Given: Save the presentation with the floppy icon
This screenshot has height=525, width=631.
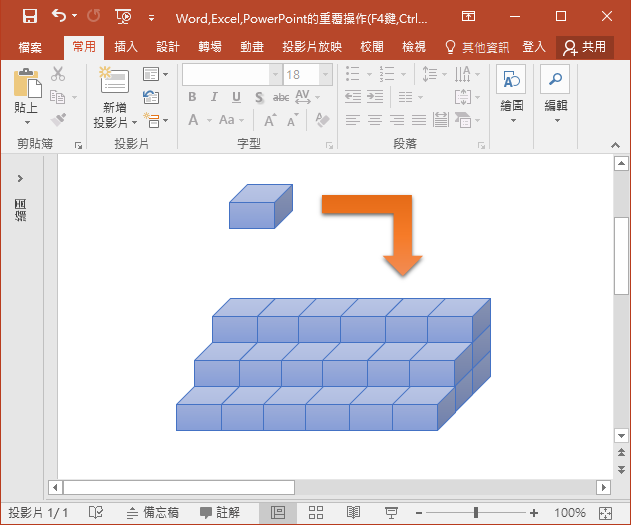Looking at the screenshot, I should click(x=30, y=16).
